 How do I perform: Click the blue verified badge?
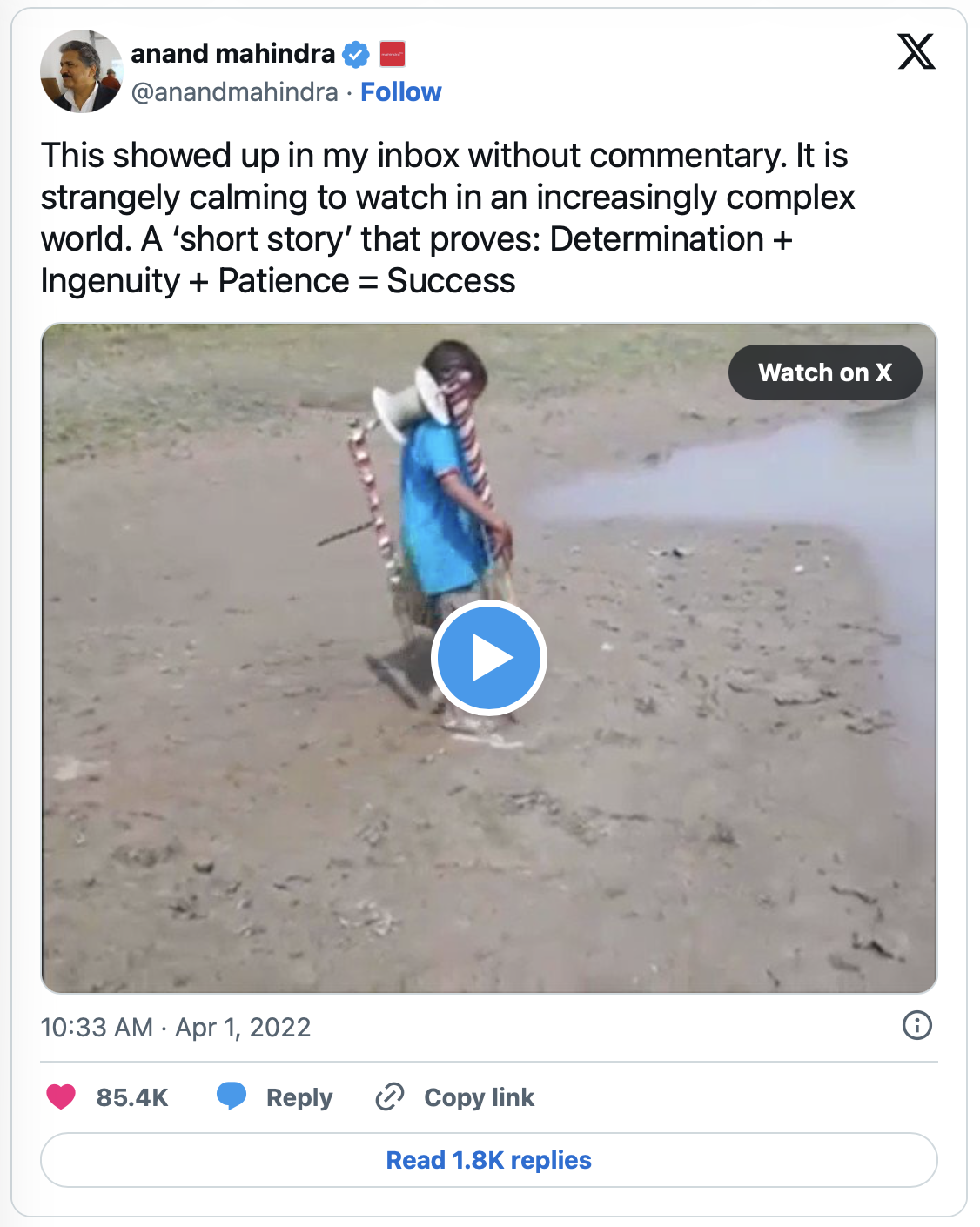(355, 54)
